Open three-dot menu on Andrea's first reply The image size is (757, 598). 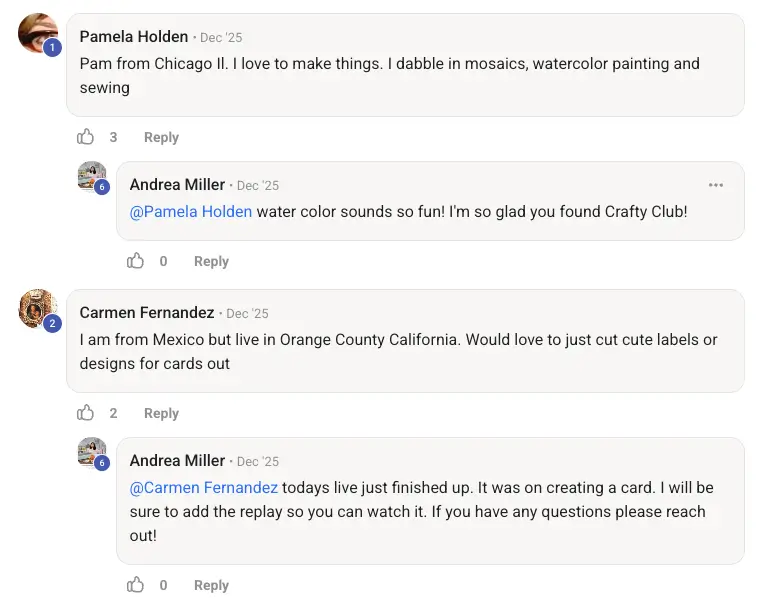point(716,185)
